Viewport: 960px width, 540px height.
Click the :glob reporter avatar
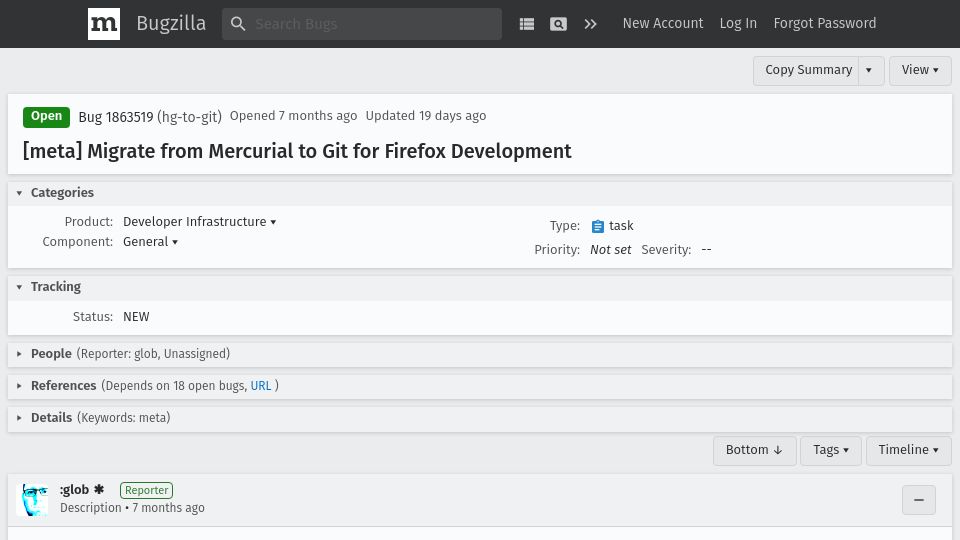click(x=32, y=500)
